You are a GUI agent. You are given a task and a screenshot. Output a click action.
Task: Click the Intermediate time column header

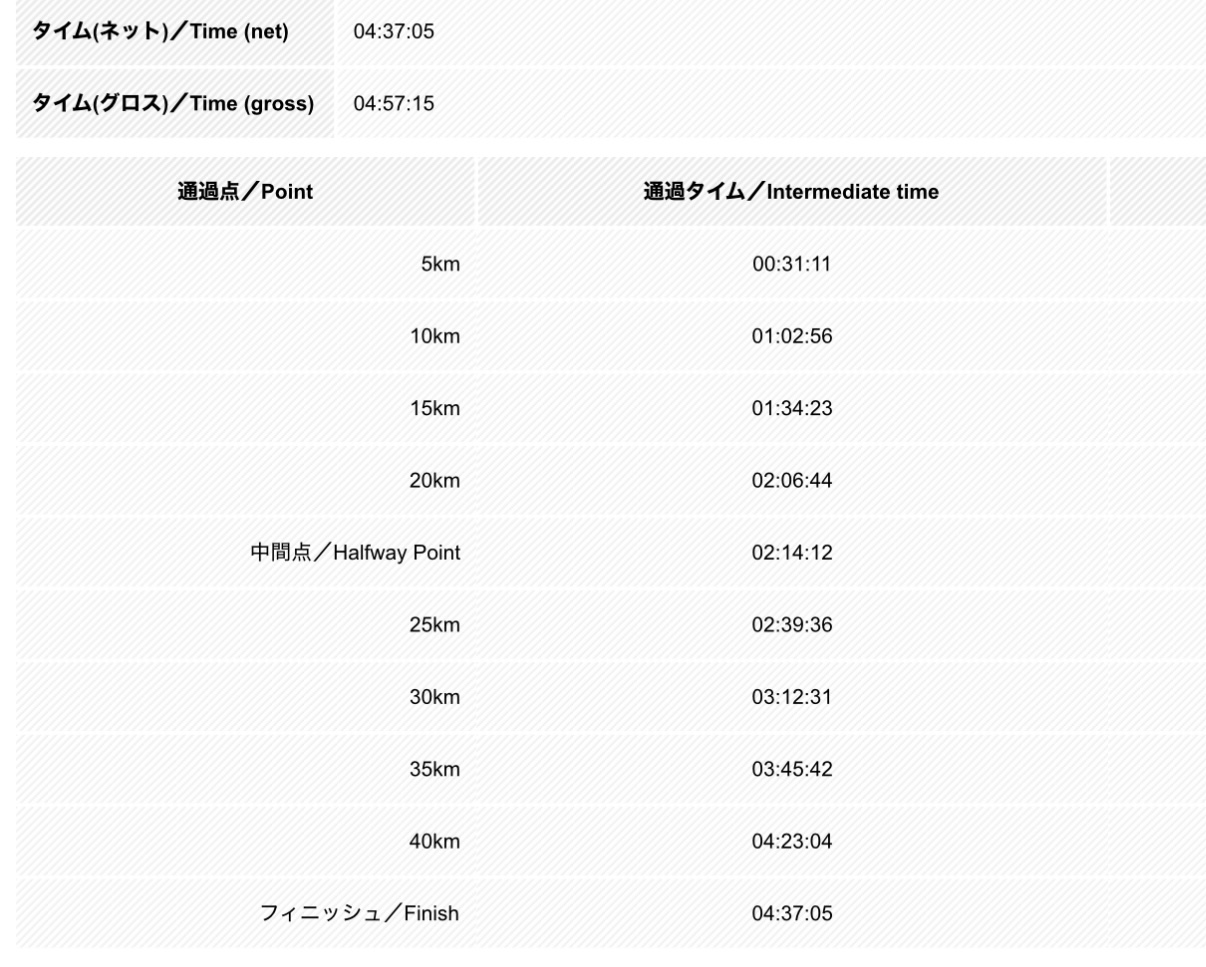coord(790,192)
